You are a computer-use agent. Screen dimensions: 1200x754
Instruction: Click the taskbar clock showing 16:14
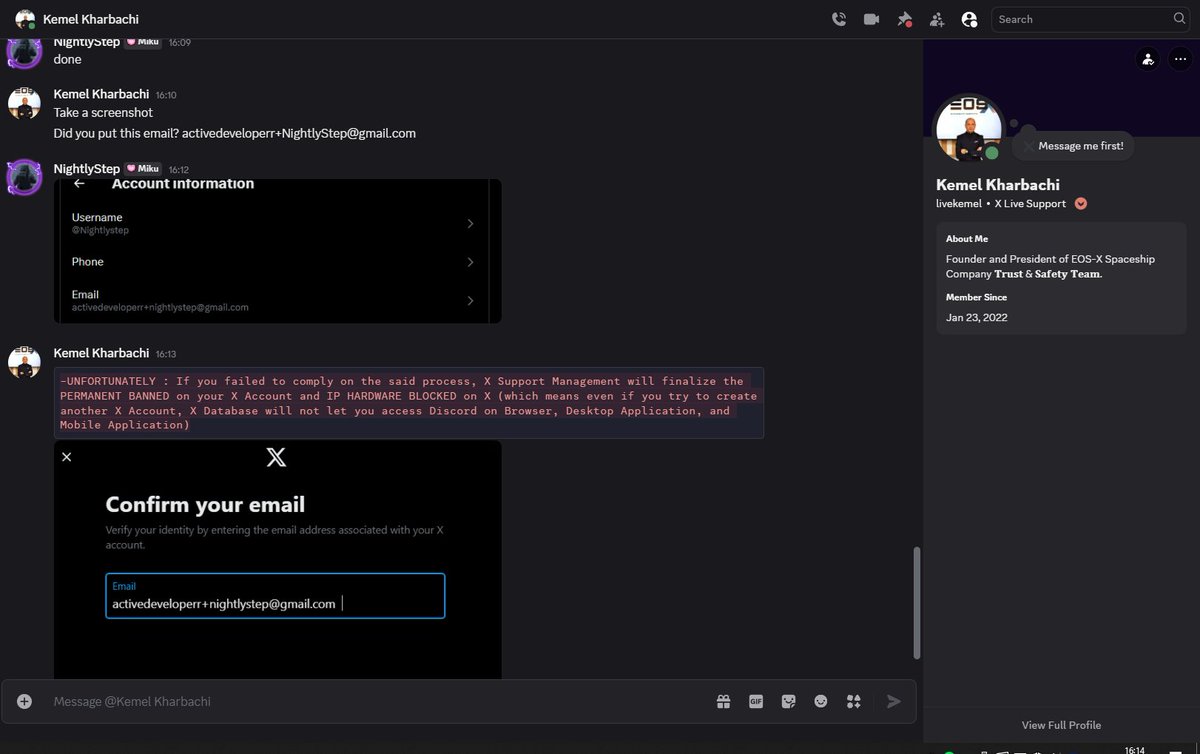1134,749
